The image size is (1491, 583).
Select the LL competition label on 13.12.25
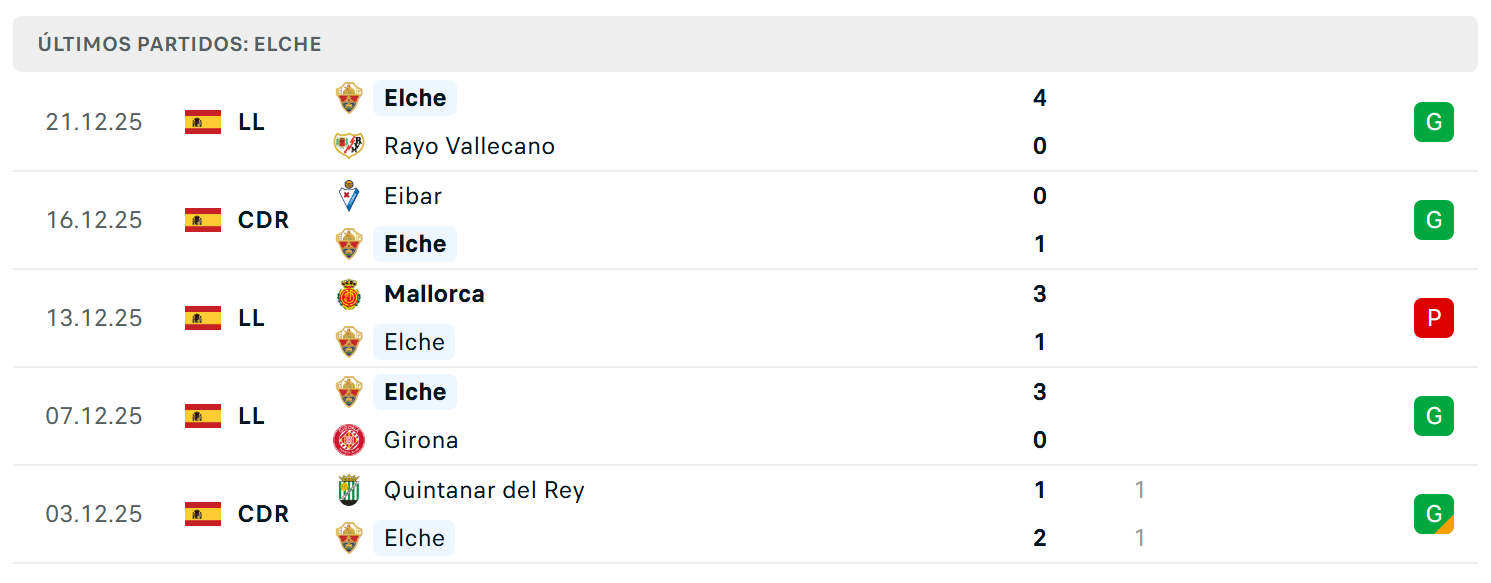(251, 318)
